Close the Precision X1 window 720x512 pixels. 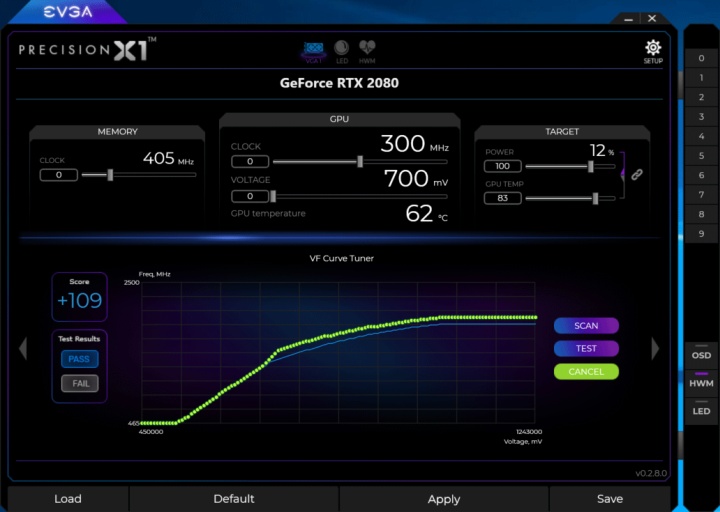coord(652,18)
